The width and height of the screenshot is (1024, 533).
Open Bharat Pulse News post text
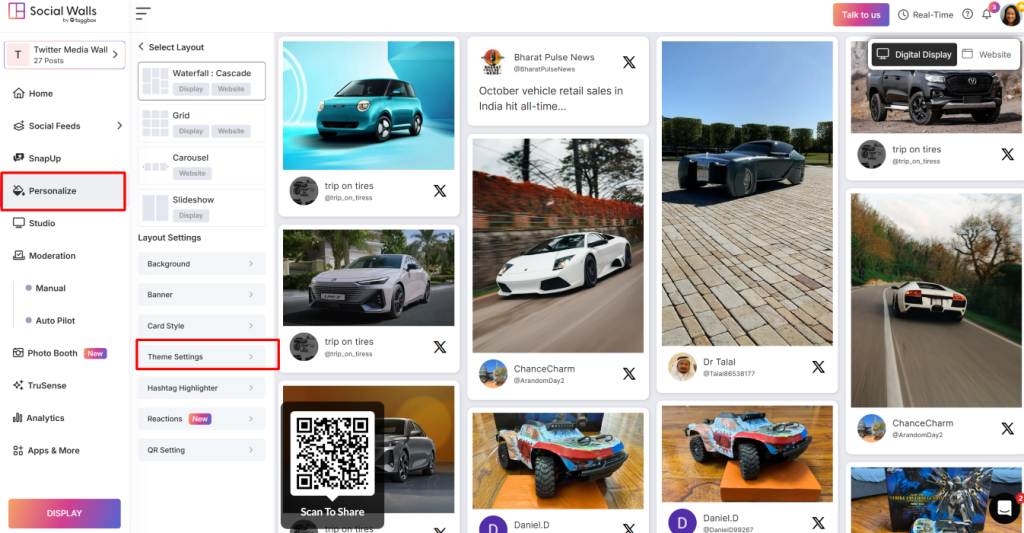551,99
